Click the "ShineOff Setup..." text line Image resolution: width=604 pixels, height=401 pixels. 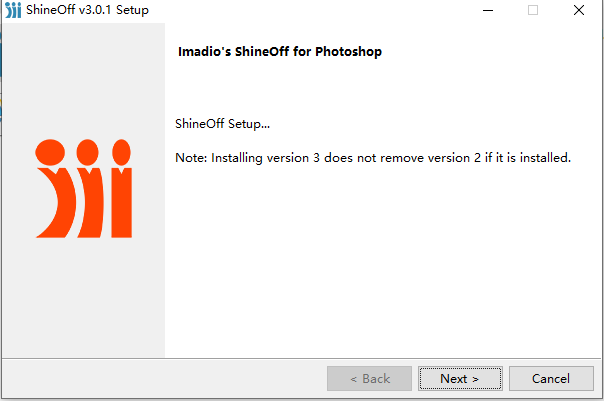coord(223,124)
